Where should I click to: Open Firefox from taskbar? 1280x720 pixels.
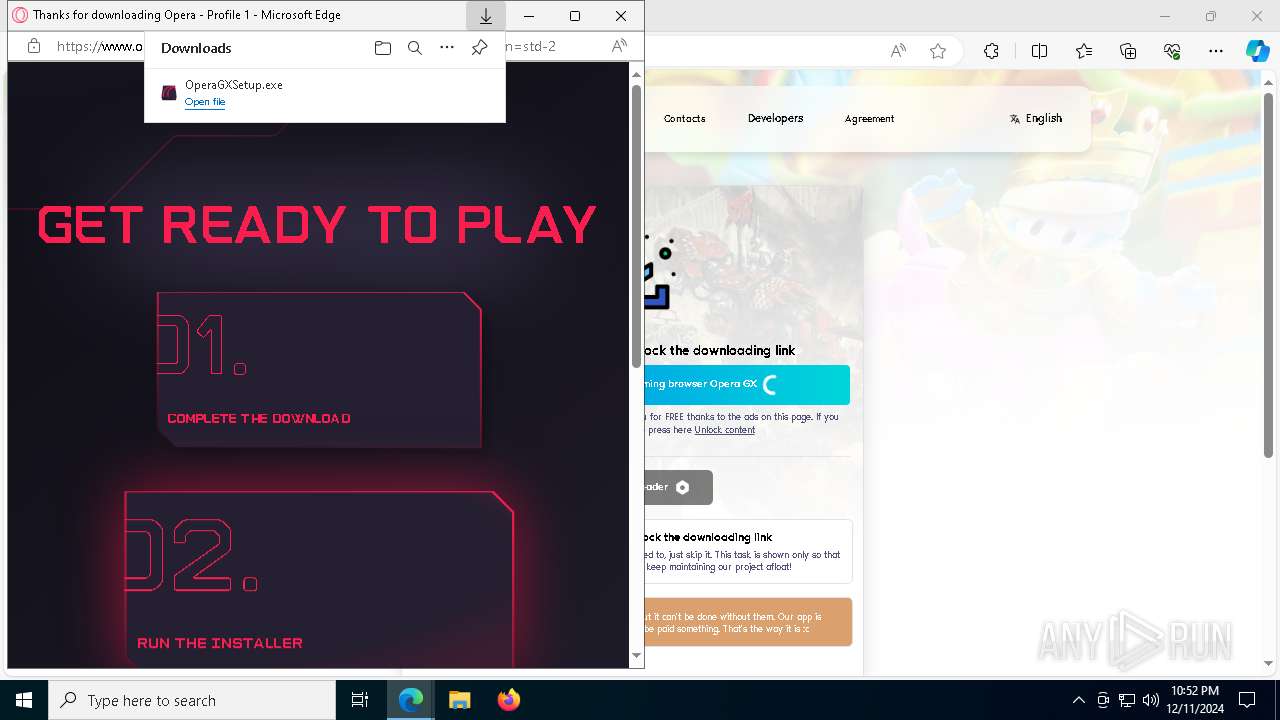508,700
